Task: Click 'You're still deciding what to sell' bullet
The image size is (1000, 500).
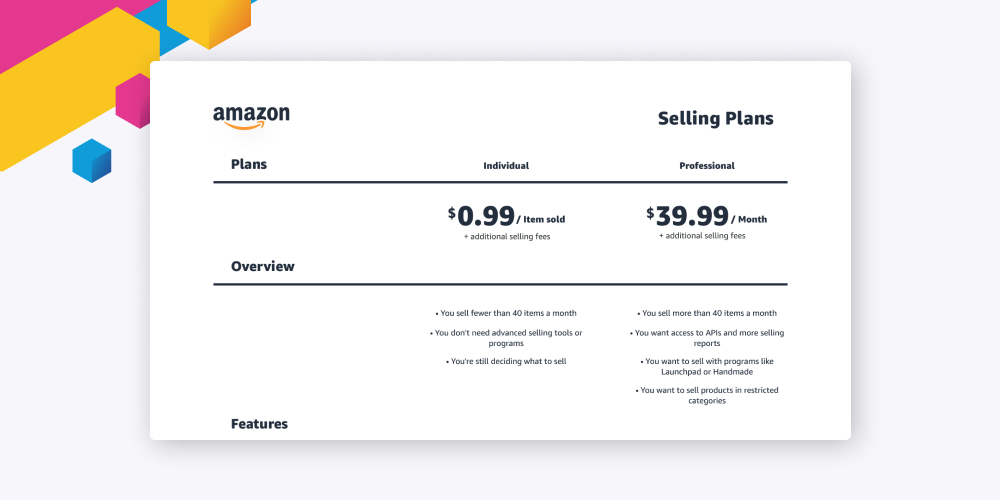Action: (506, 361)
